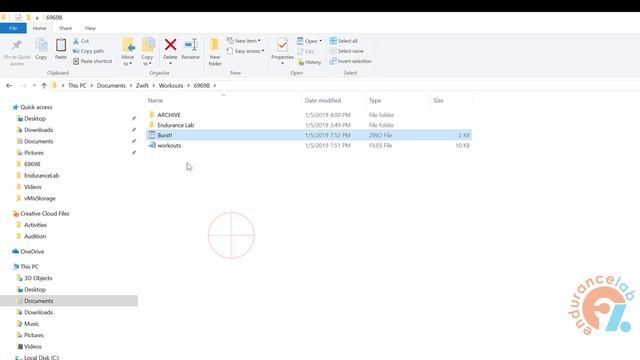Create a New folder

215,52
